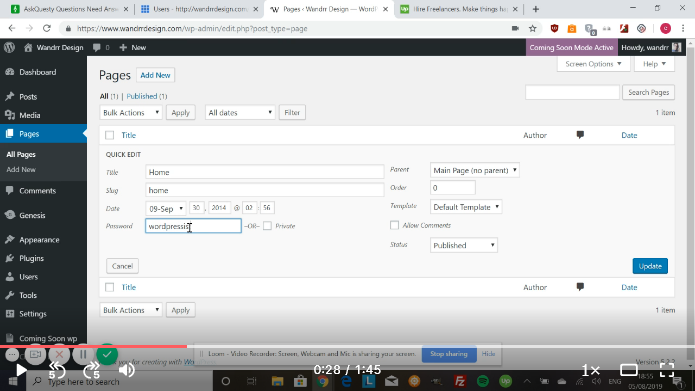Bookmark this page with star icon
Screen dimensions: 695x391
click(533, 28)
